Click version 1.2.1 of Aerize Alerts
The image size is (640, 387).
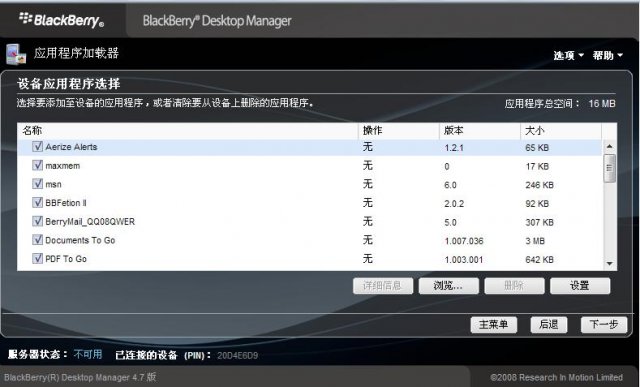pos(454,148)
